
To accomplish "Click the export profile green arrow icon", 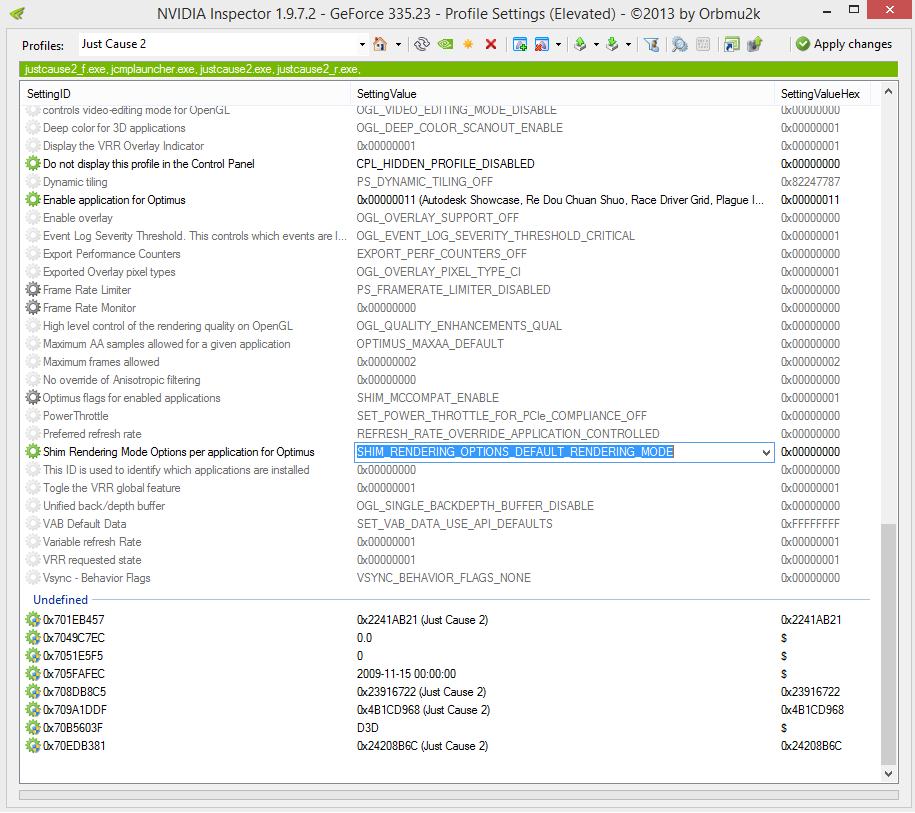I will pos(580,44).
